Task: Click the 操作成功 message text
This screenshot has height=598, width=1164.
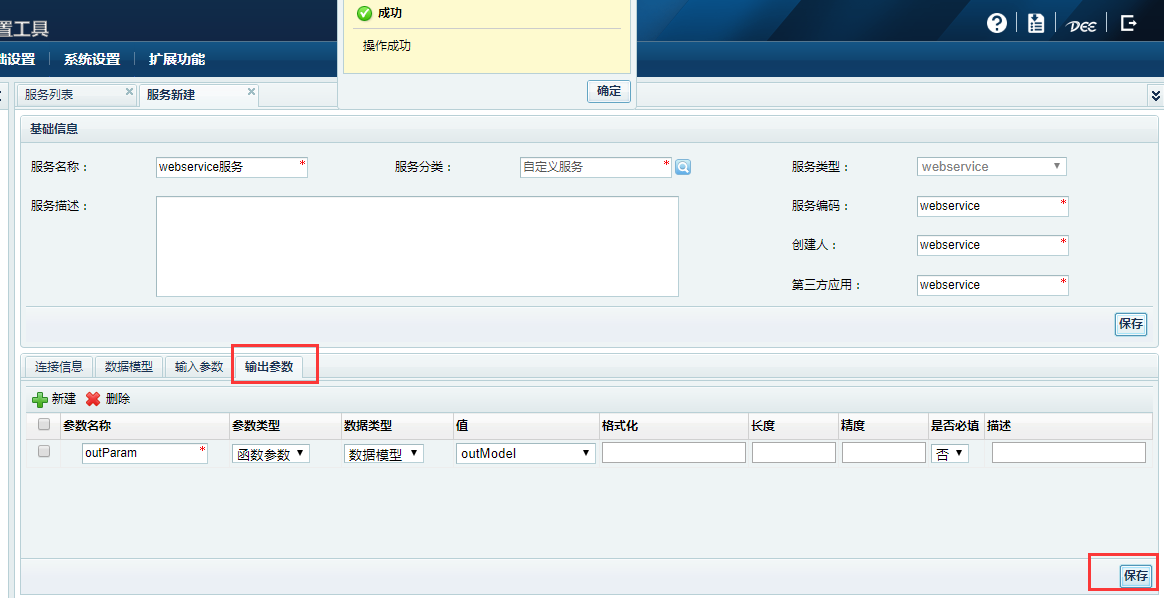Action: (387, 46)
